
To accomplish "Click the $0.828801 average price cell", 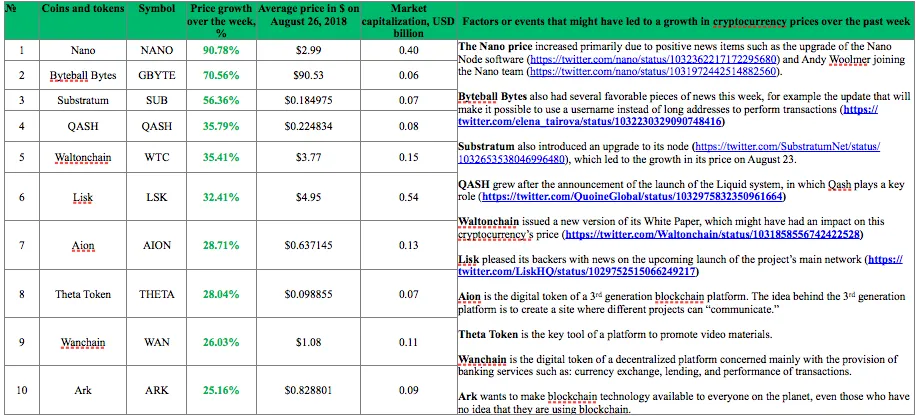I will pyautogui.click(x=308, y=390).
